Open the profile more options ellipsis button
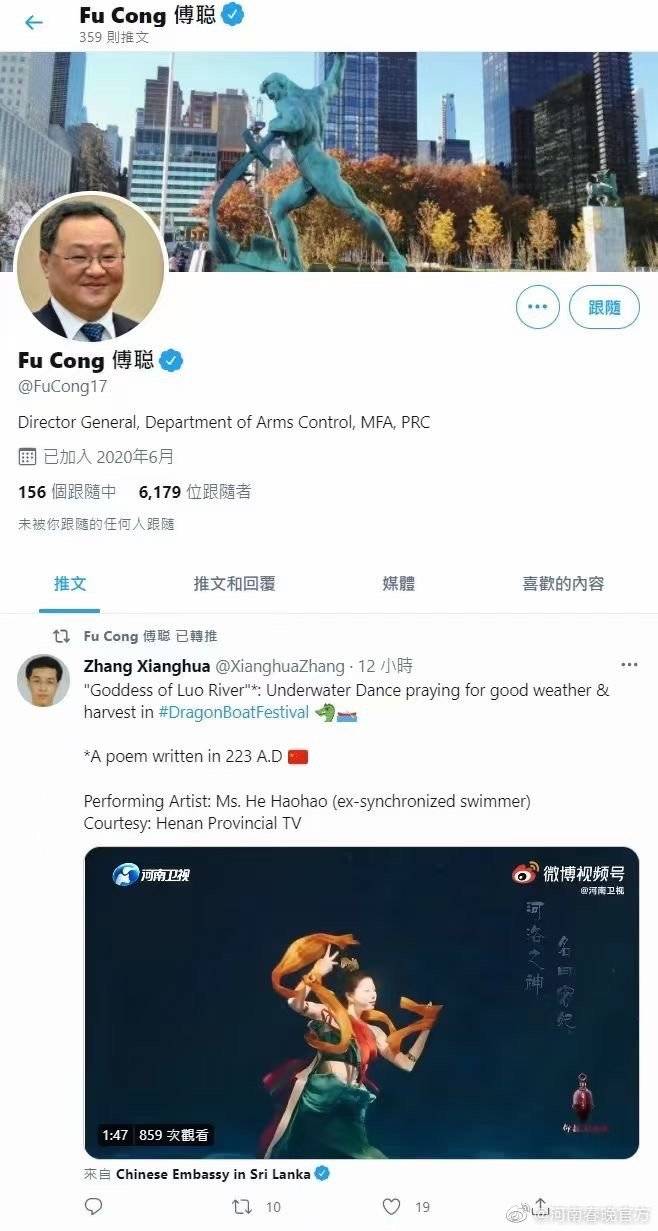This screenshot has height=1231, width=658. [538, 307]
